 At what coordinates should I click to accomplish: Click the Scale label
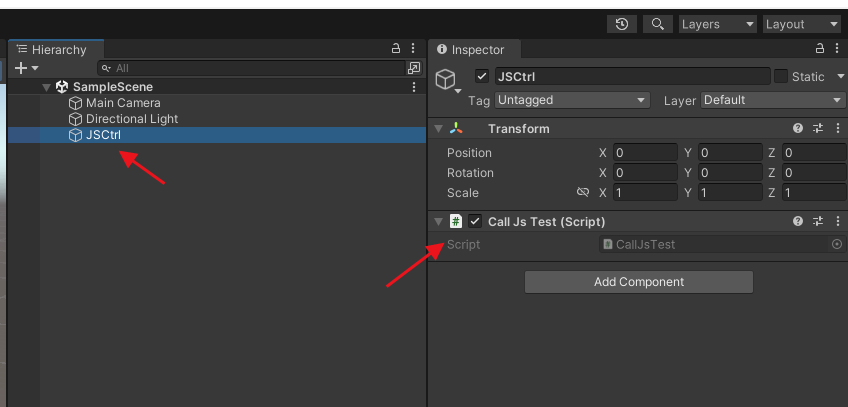[462, 193]
